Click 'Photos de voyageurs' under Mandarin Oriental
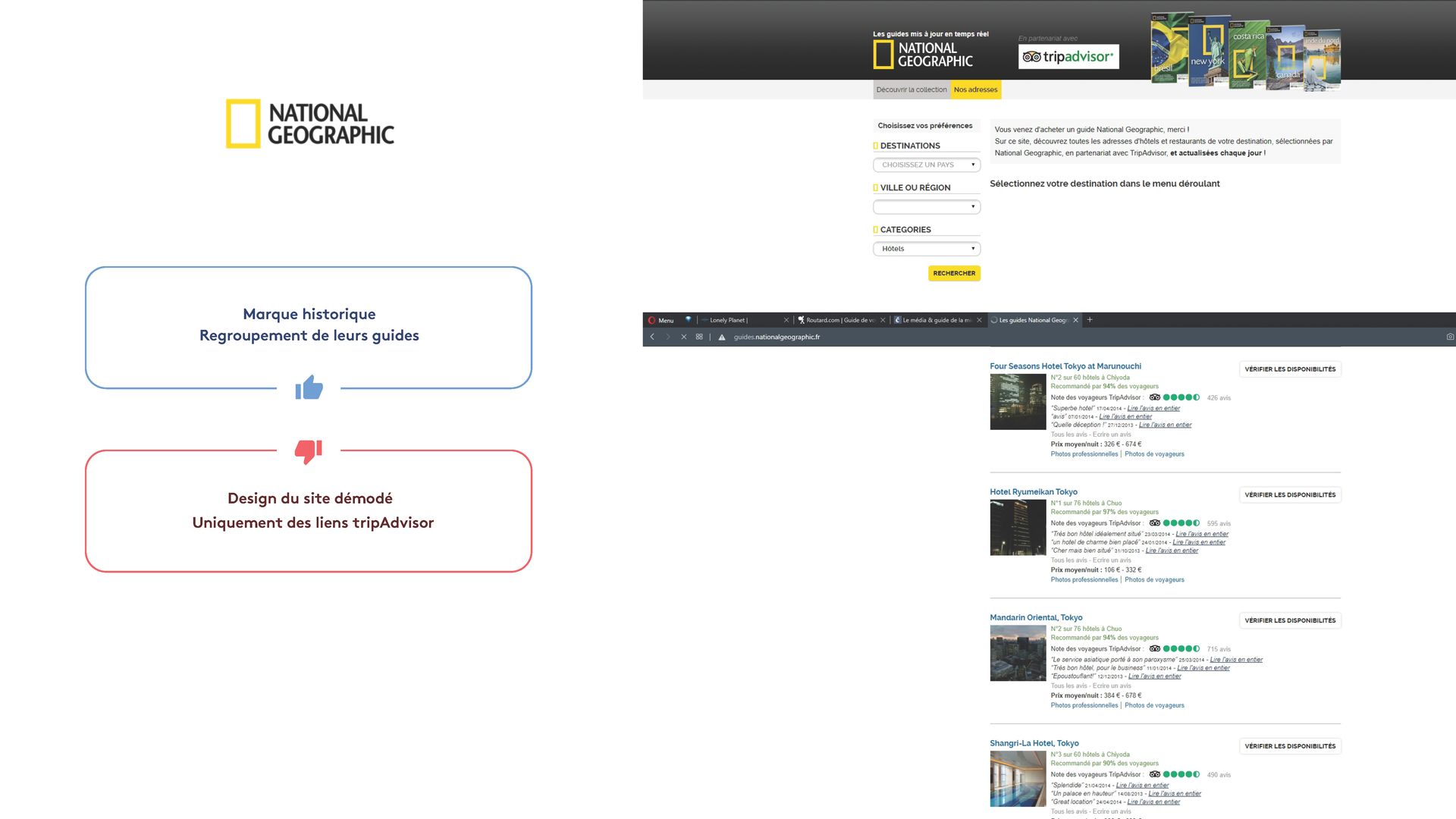 1154,706
